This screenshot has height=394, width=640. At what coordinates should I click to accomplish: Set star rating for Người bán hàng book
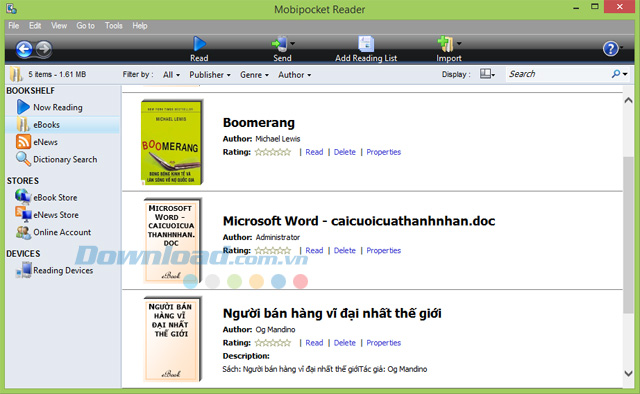point(273,343)
